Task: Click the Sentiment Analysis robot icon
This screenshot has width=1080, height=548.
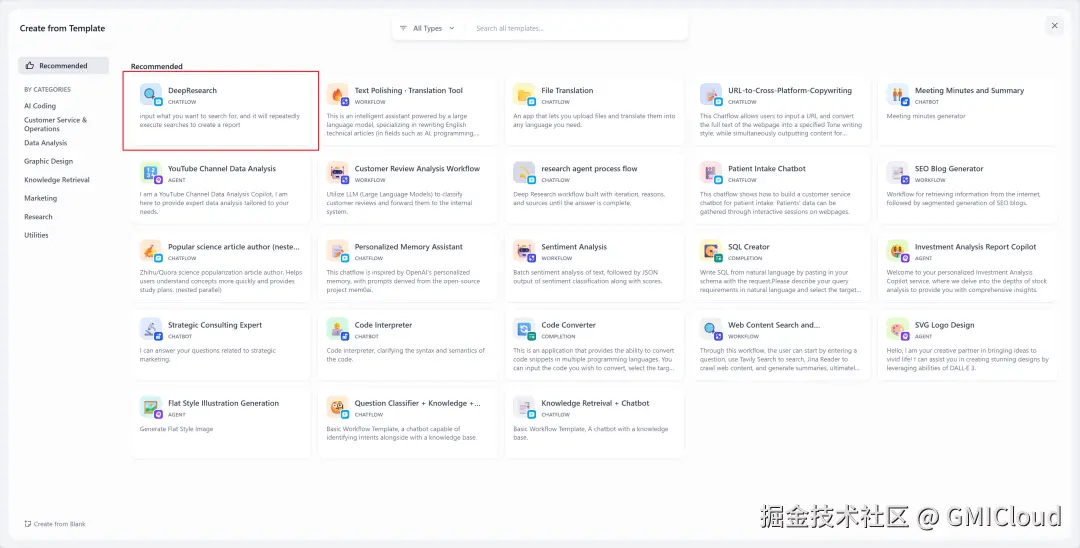Action: [524, 251]
